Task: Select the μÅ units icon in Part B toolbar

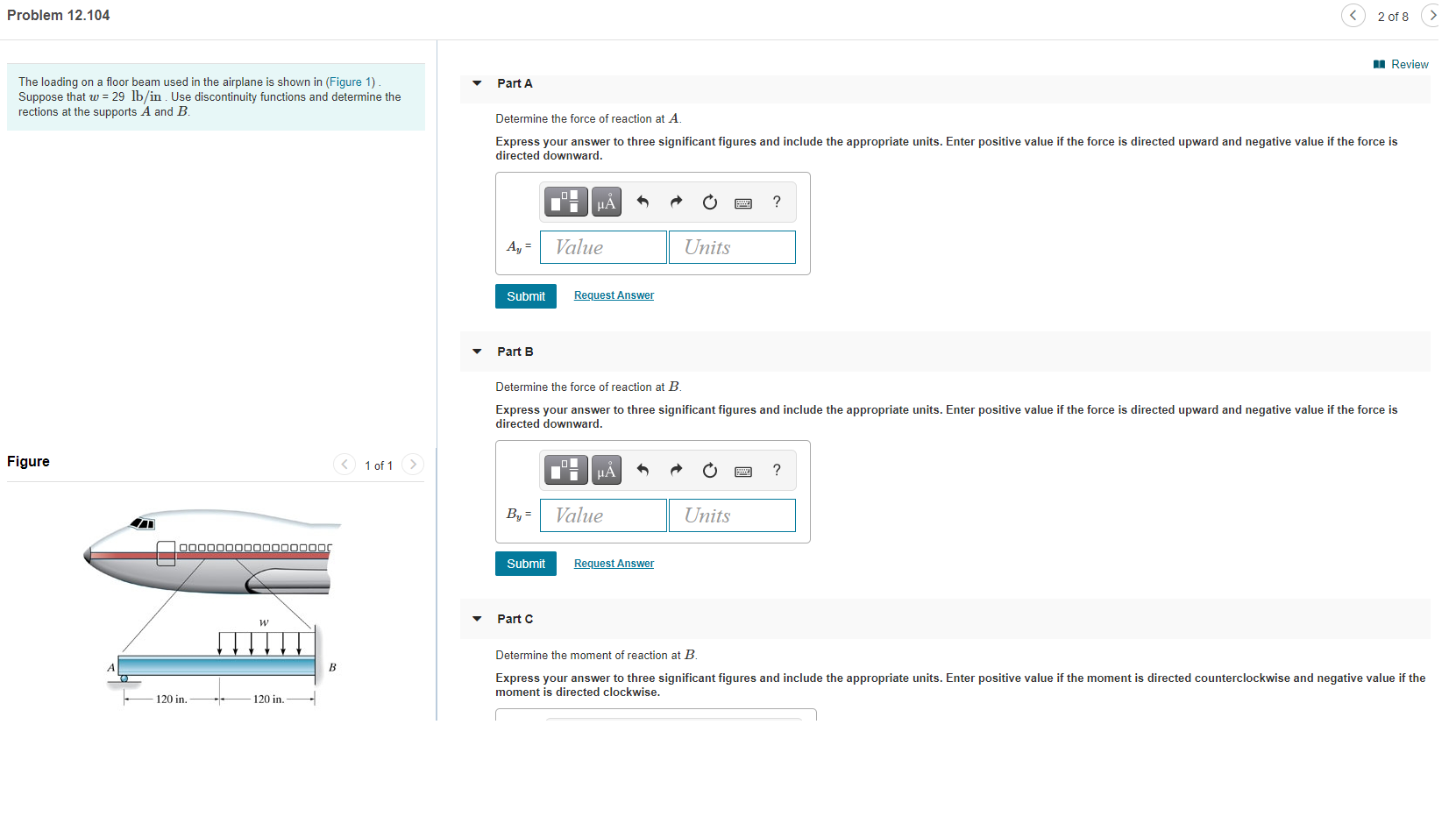Action: [x=605, y=470]
